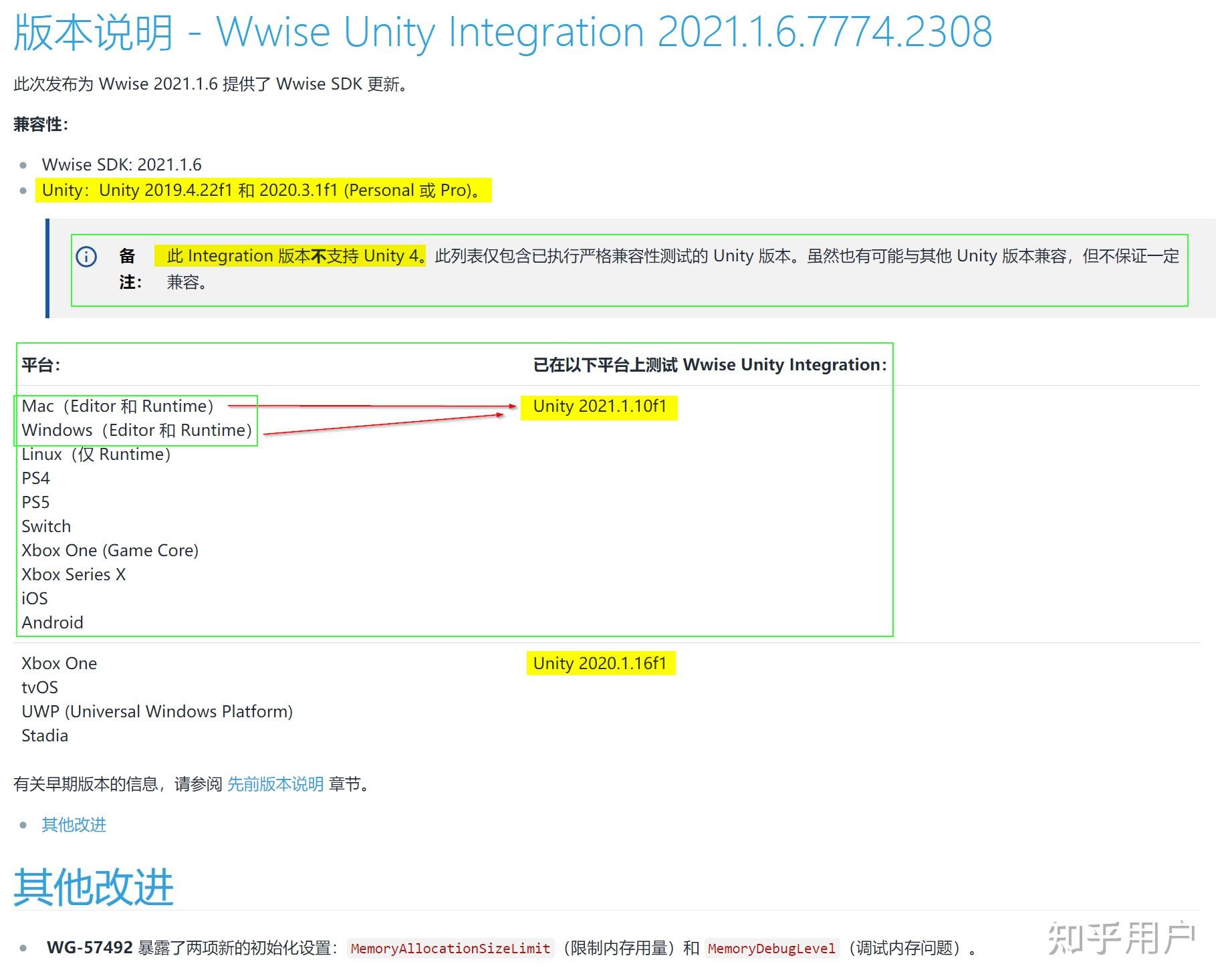
Task: Select the highlighted Unity 2021.1.10f1 version
Action: 599,406
